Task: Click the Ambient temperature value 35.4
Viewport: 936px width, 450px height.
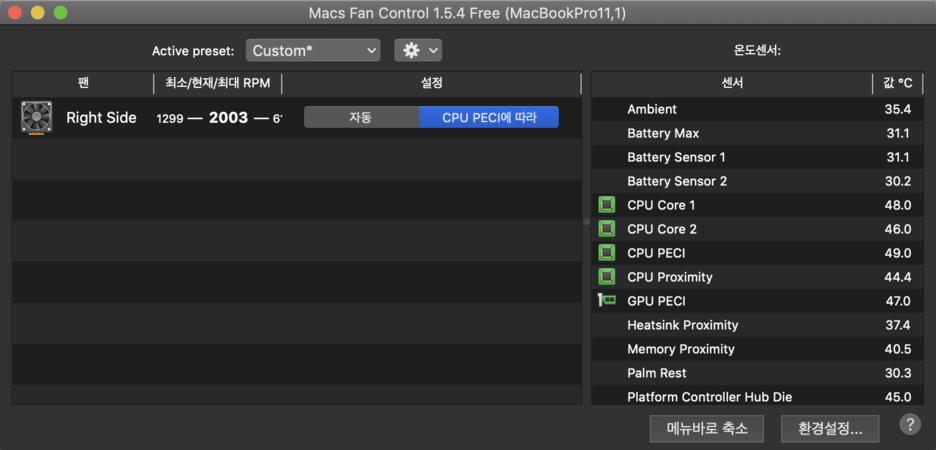Action: coord(898,109)
